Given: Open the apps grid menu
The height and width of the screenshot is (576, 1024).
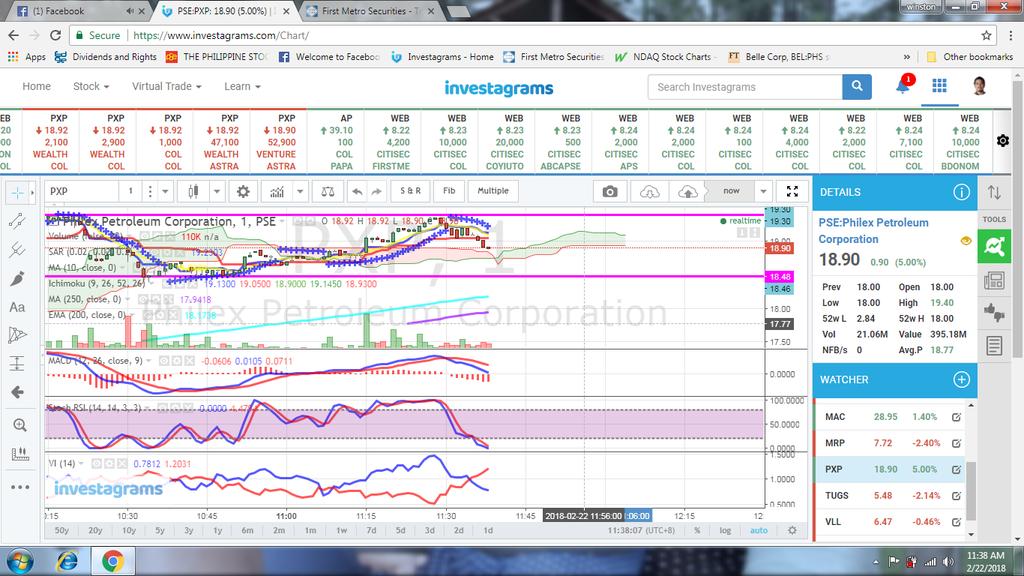Looking at the screenshot, I should [x=939, y=86].
